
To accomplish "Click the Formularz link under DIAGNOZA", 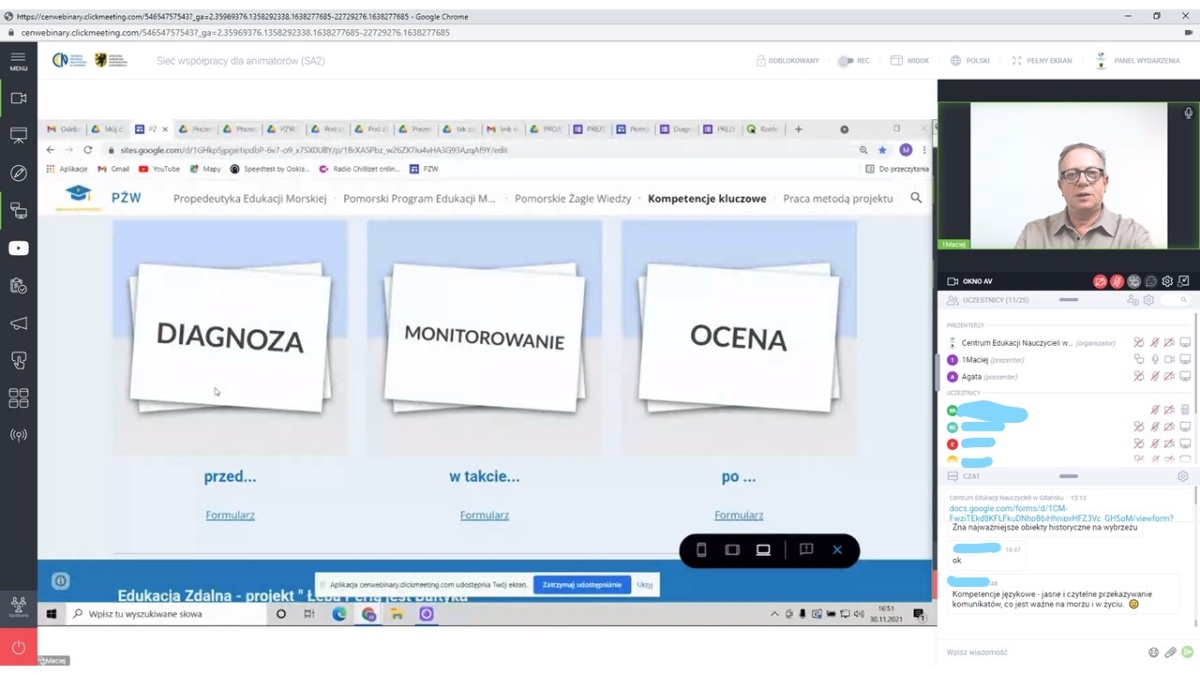I will coord(230,515).
